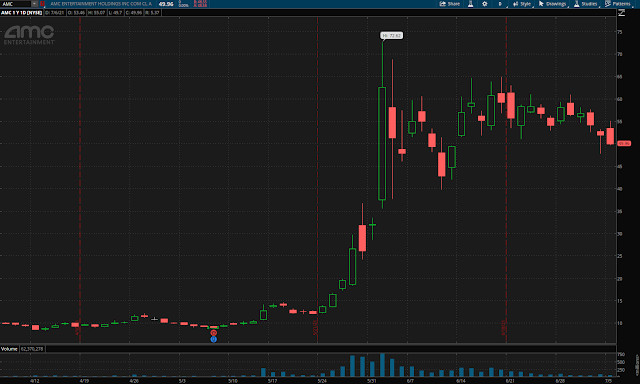Open chart settings gear icon
This screenshot has width=640, height=384.
pyautogui.click(x=484, y=4)
